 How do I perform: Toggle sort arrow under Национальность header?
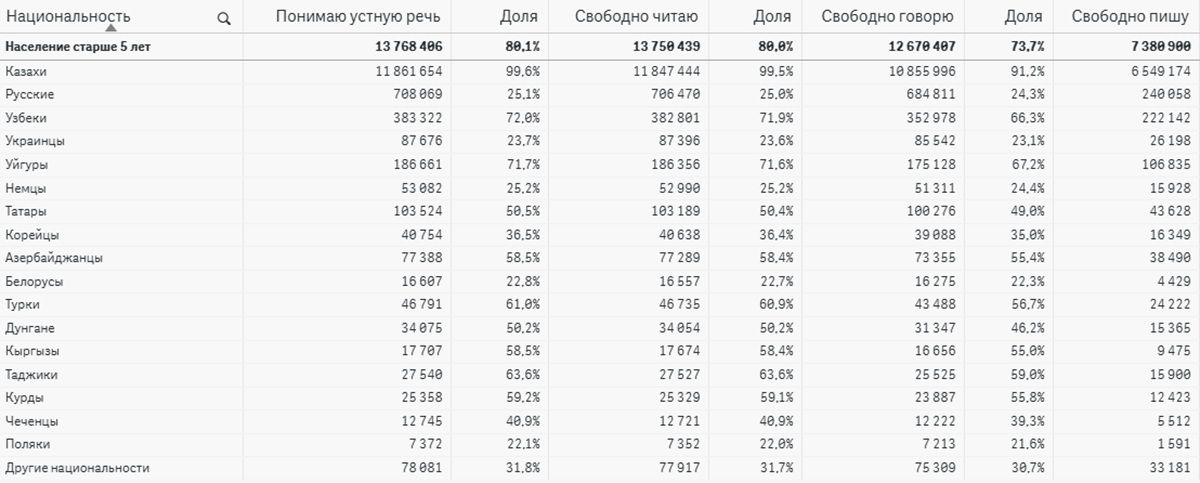coord(111,28)
